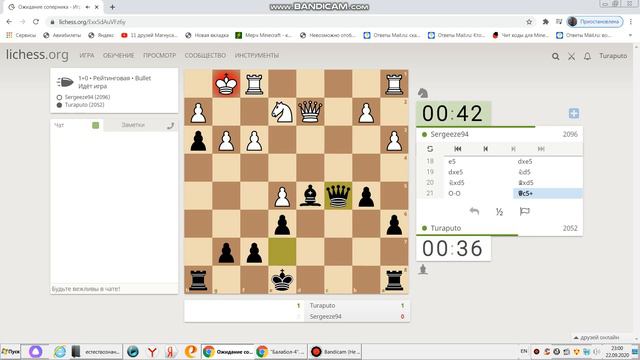
Task: Open Turaputo (2052) profile in the game info
Action: coord(84,105)
